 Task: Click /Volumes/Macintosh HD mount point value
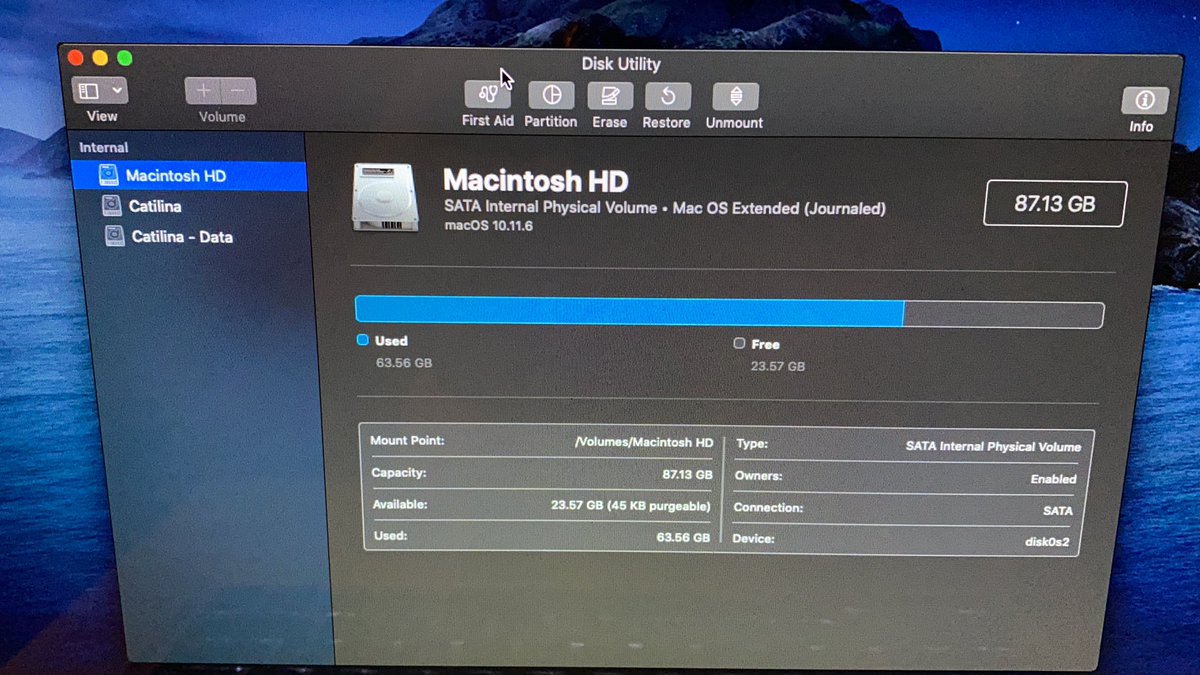click(644, 442)
